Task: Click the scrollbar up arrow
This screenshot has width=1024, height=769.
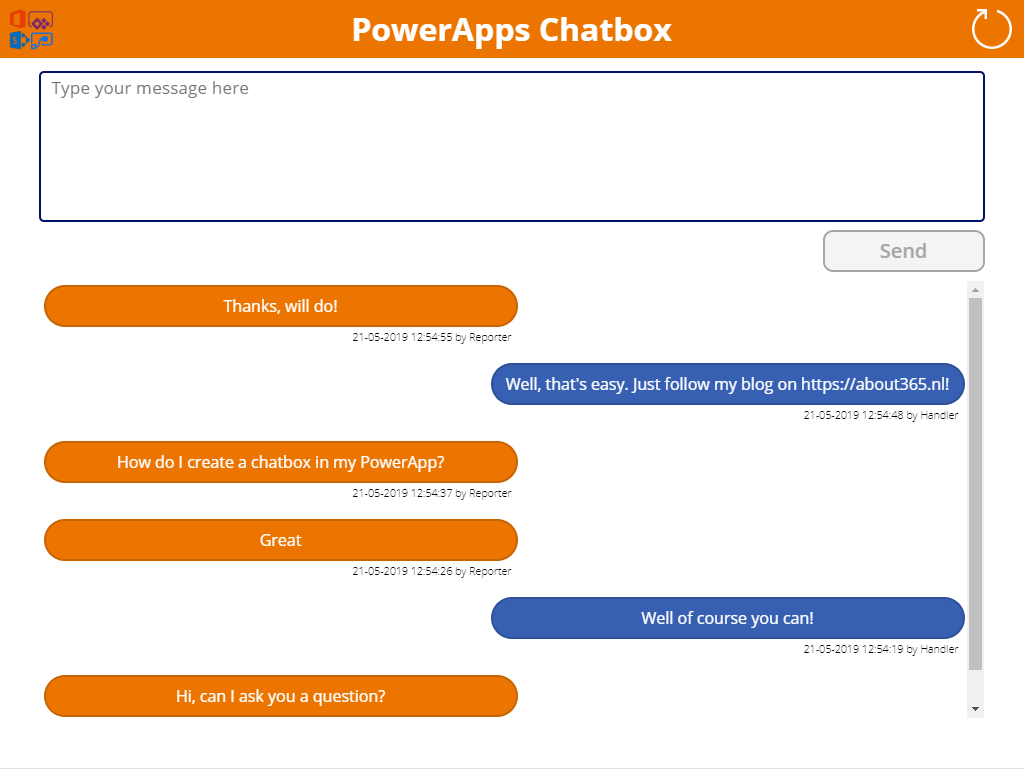Action: click(975, 289)
